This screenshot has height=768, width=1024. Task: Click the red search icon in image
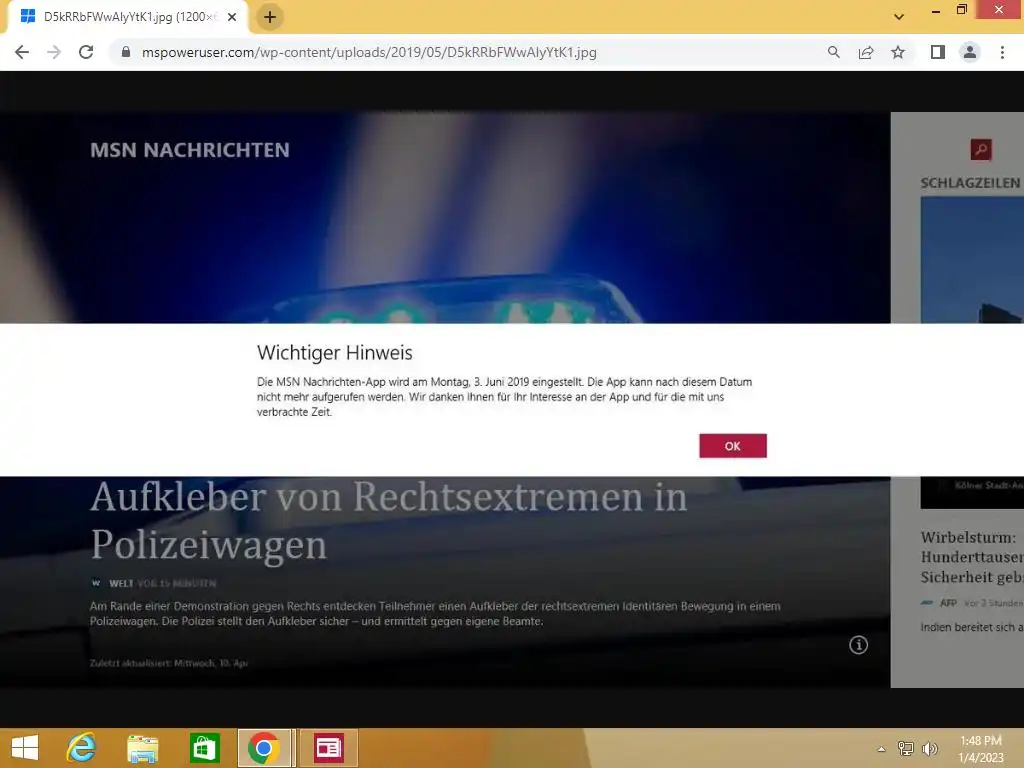981,150
